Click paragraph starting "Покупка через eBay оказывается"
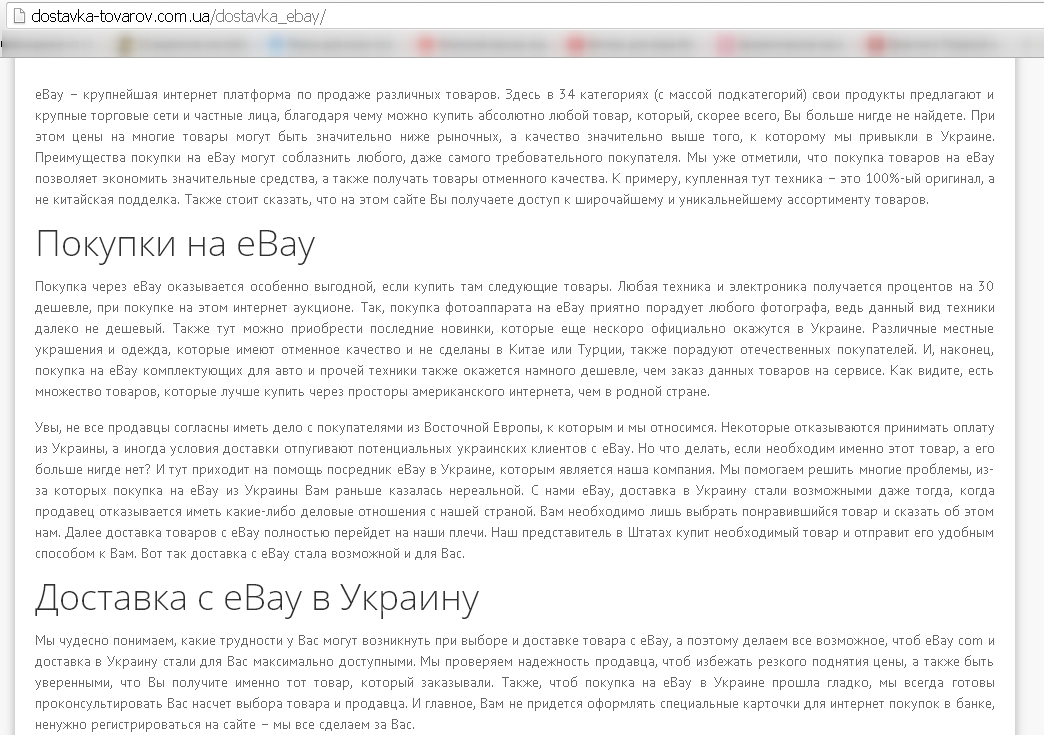The height and width of the screenshot is (735, 1044). click(x=515, y=339)
